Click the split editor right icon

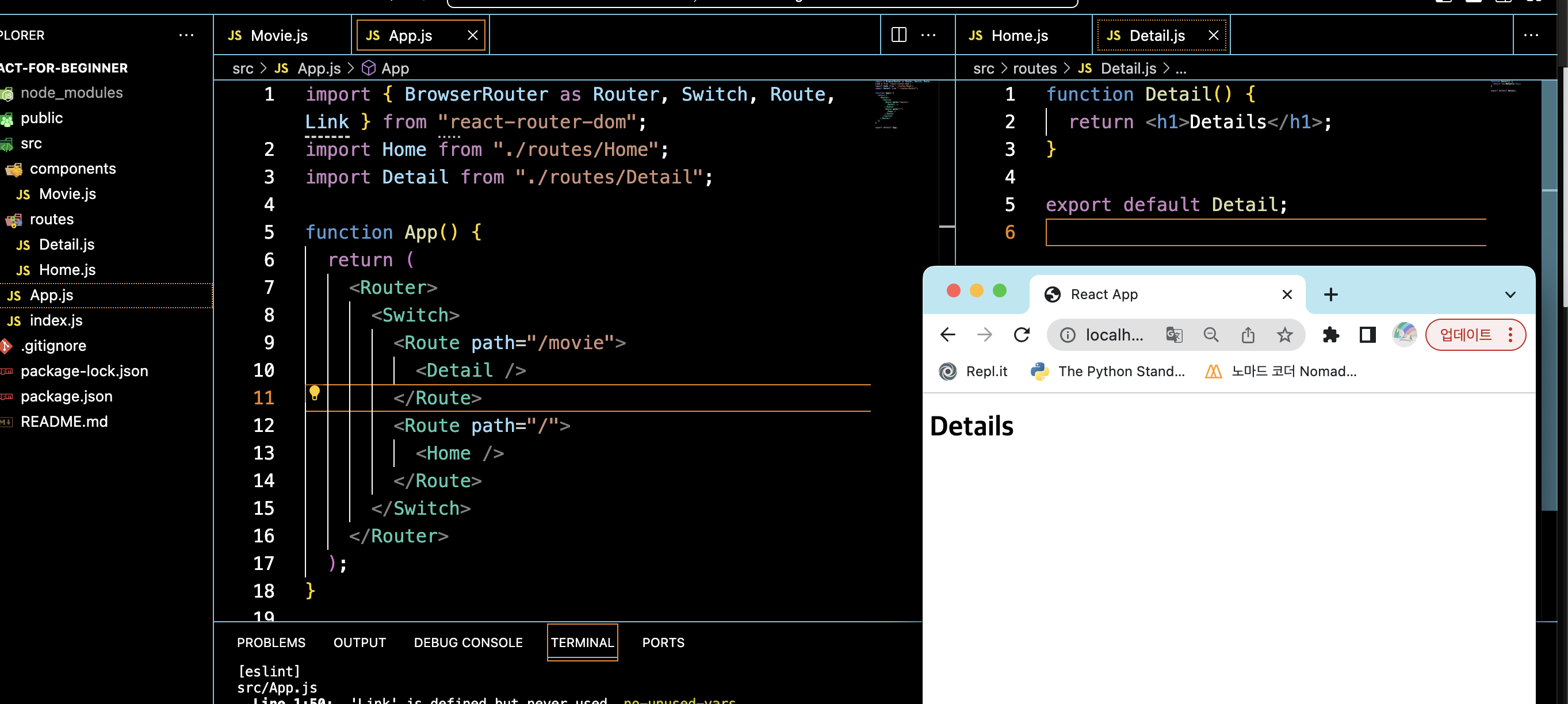click(x=898, y=35)
